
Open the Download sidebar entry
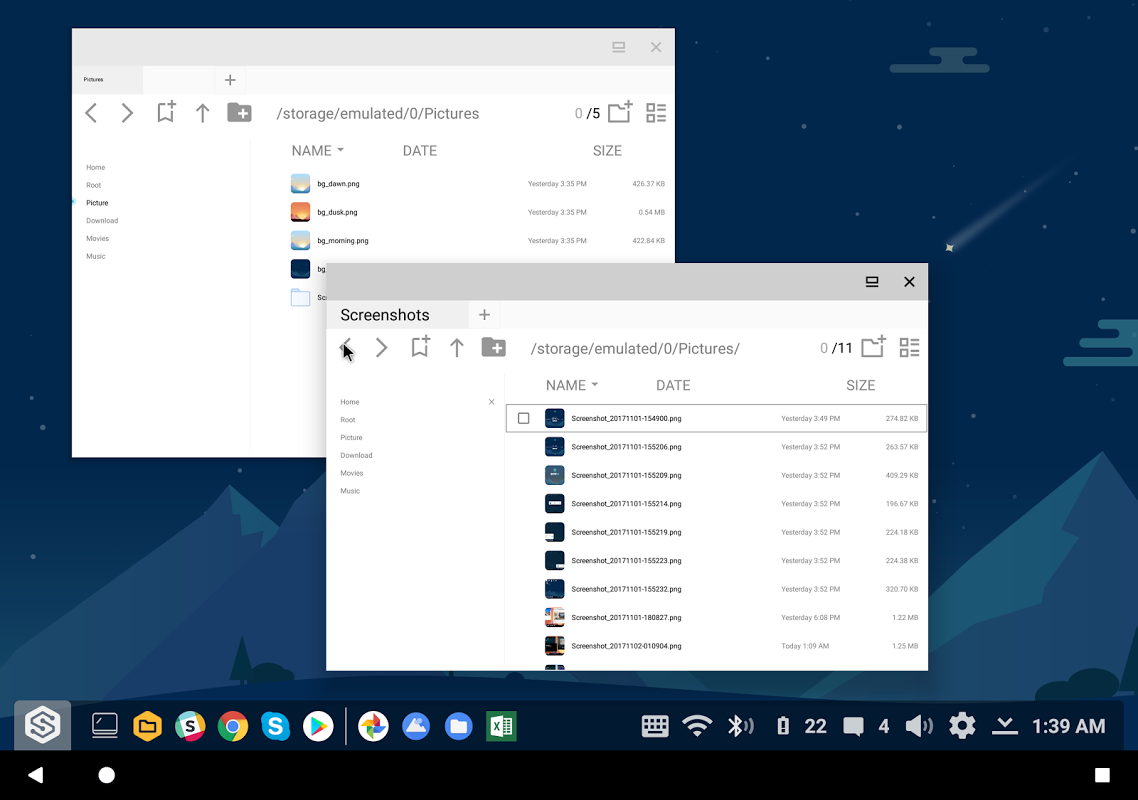click(x=356, y=455)
